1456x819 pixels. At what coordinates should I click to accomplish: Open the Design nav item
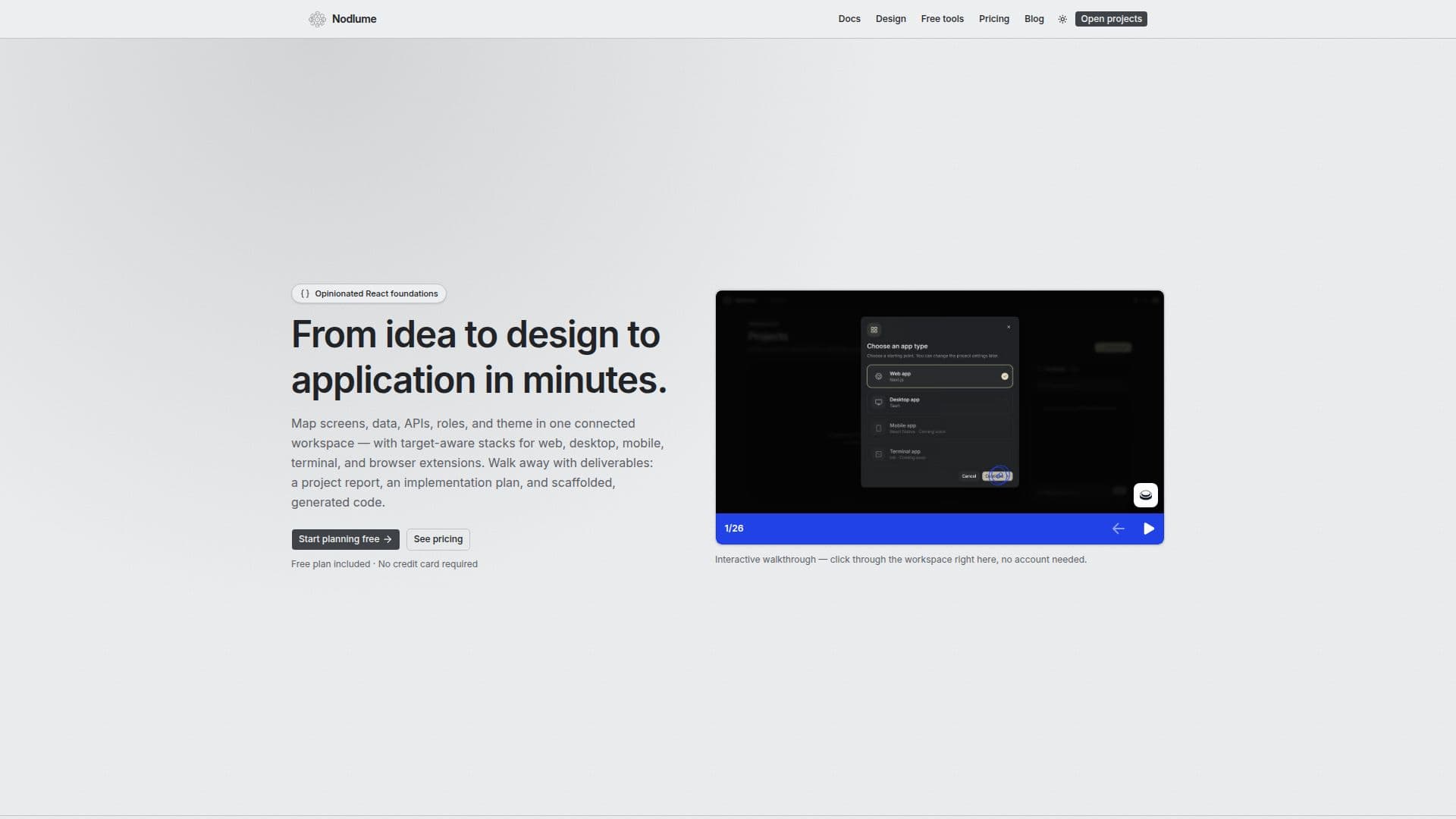[x=890, y=19]
